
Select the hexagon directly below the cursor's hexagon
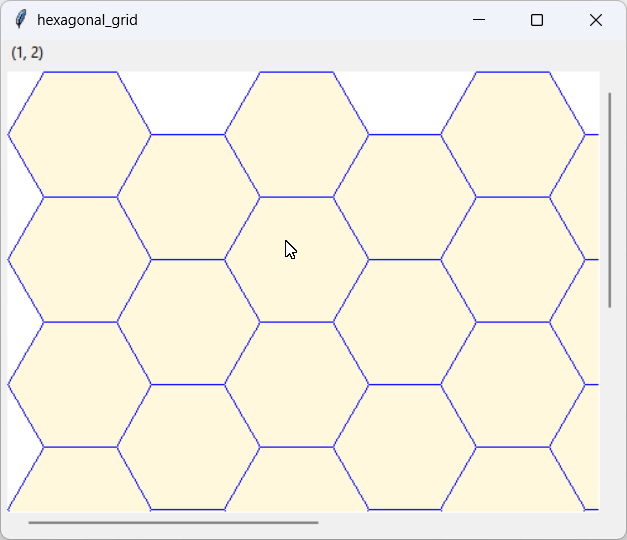click(296, 384)
